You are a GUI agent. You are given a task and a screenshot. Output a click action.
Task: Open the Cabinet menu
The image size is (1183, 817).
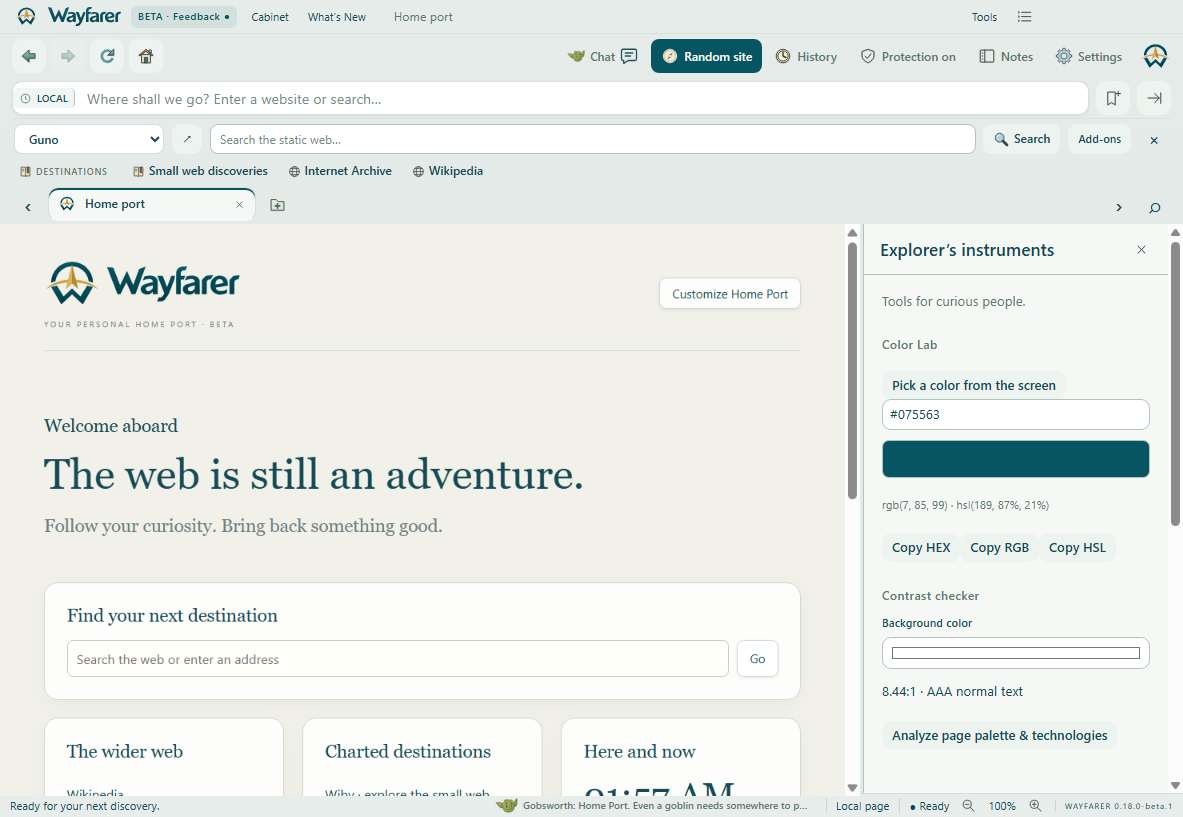tap(270, 17)
